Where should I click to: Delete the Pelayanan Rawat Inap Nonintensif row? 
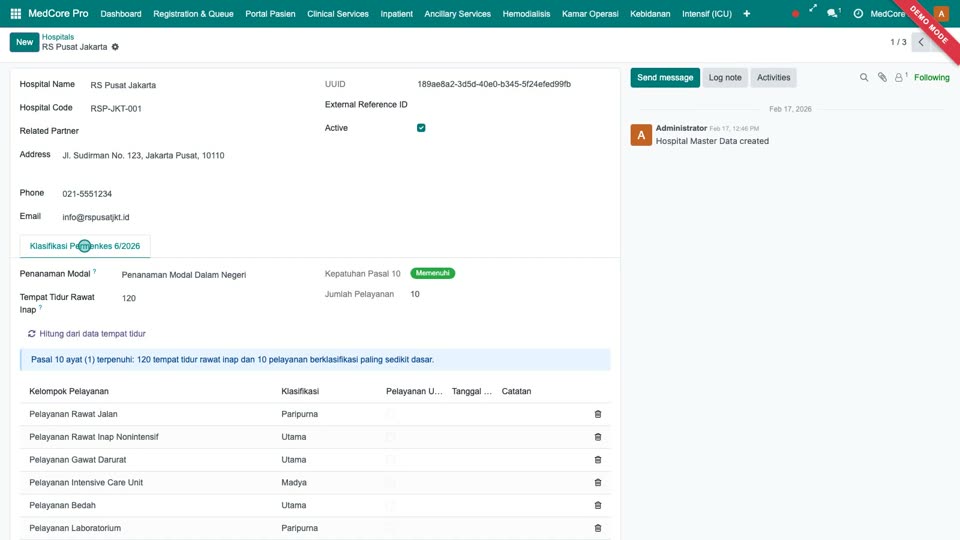click(598, 437)
